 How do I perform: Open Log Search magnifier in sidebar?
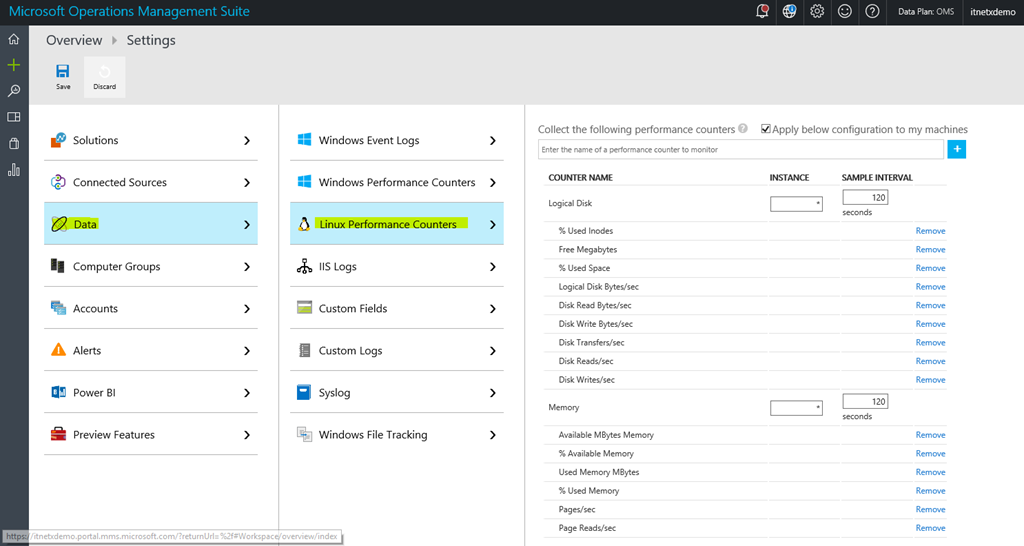pyautogui.click(x=14, y=91)
